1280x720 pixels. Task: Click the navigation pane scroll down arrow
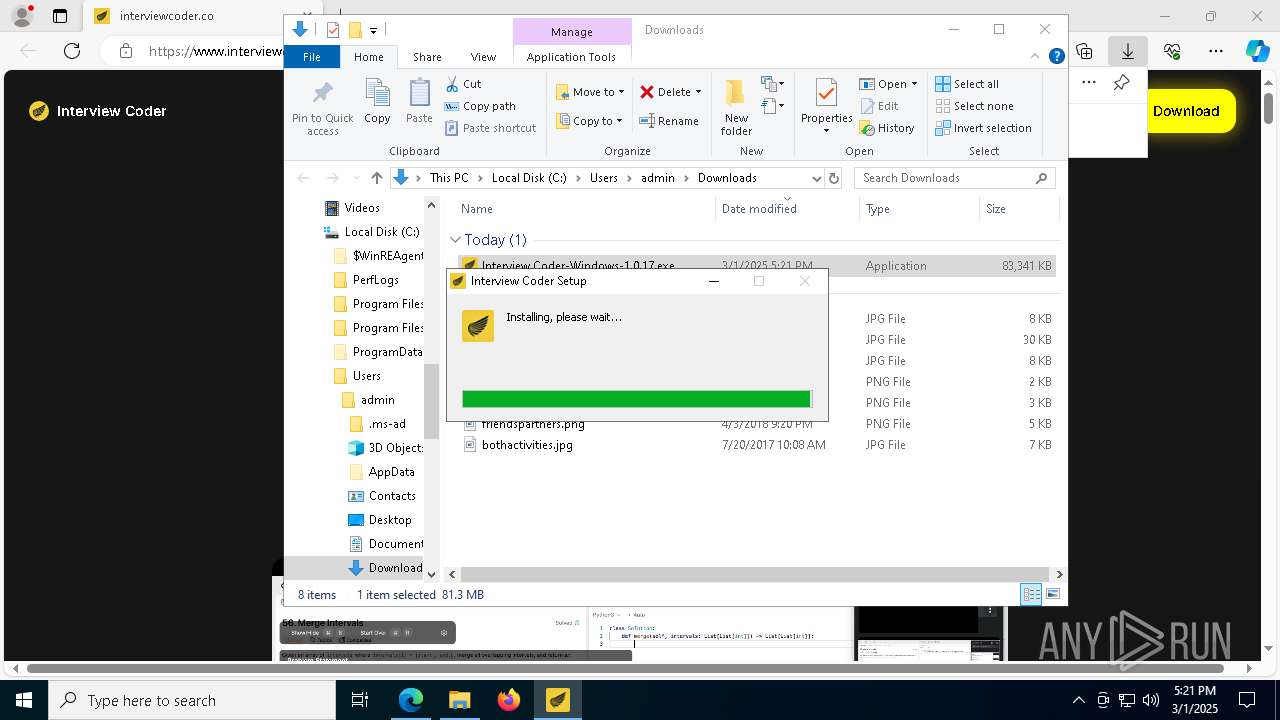pyautogui.click(x=432, y=574)
